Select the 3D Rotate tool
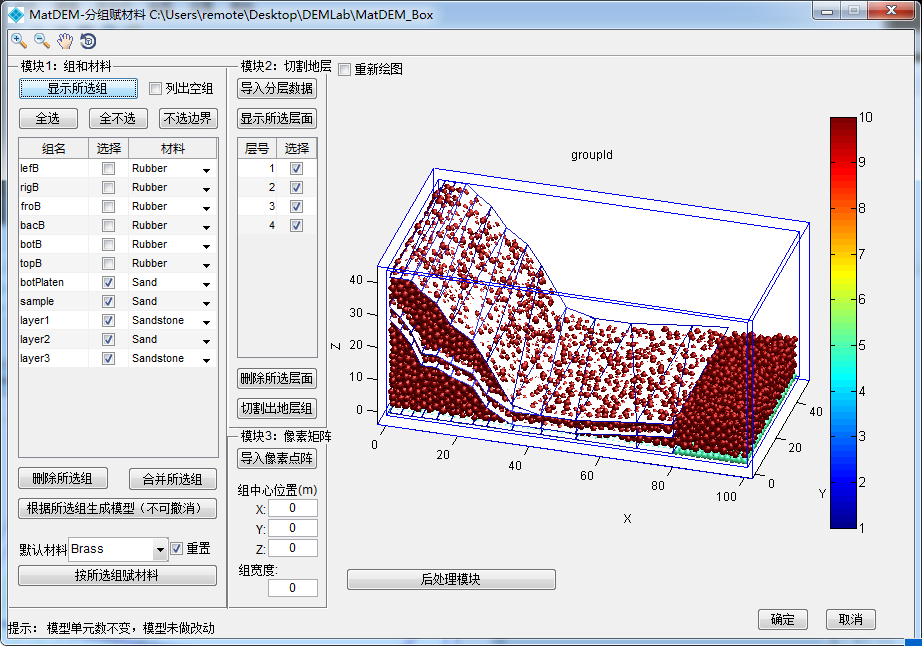Viewport: 922px width, 646px height. tap(88, 41)
